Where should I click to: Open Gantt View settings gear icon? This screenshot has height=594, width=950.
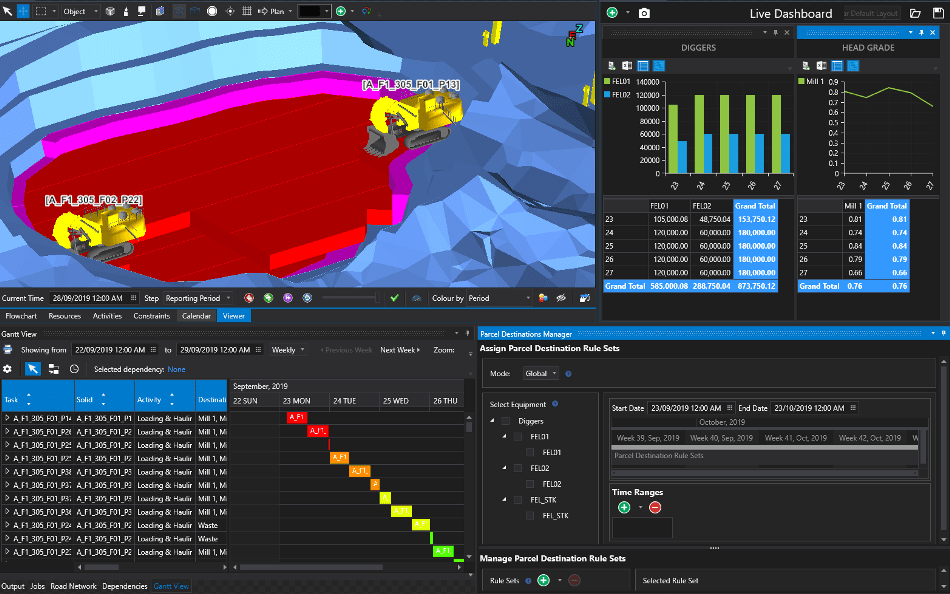[x=7, y=369]
